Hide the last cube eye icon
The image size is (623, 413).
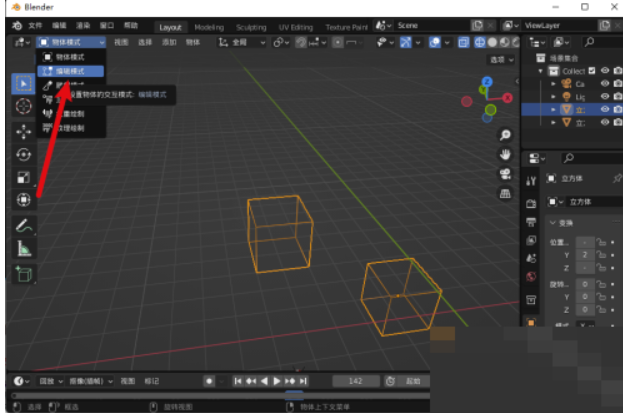pos(605,122)
